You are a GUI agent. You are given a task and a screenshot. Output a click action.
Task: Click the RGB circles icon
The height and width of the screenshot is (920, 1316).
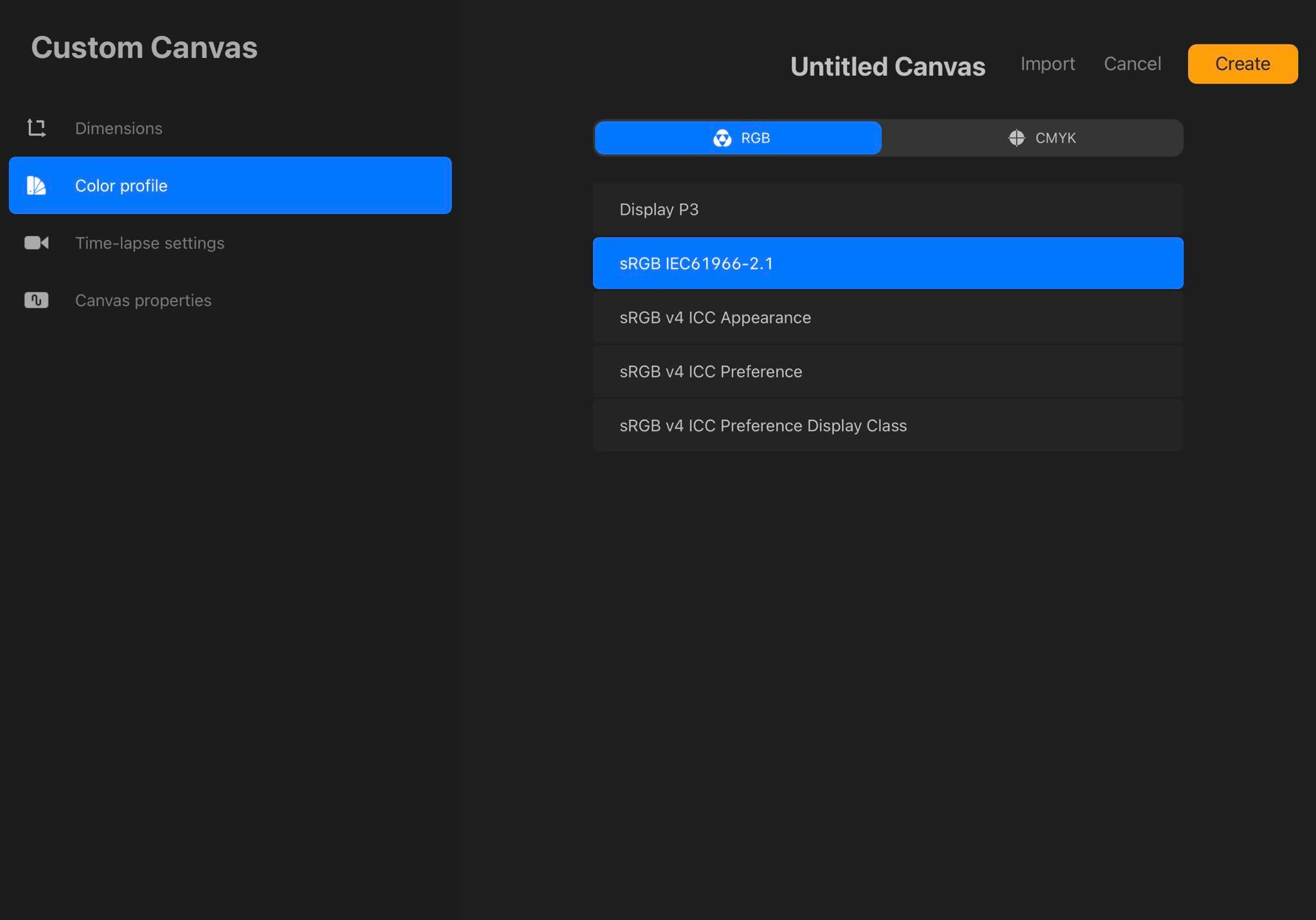tap(722, 138)
